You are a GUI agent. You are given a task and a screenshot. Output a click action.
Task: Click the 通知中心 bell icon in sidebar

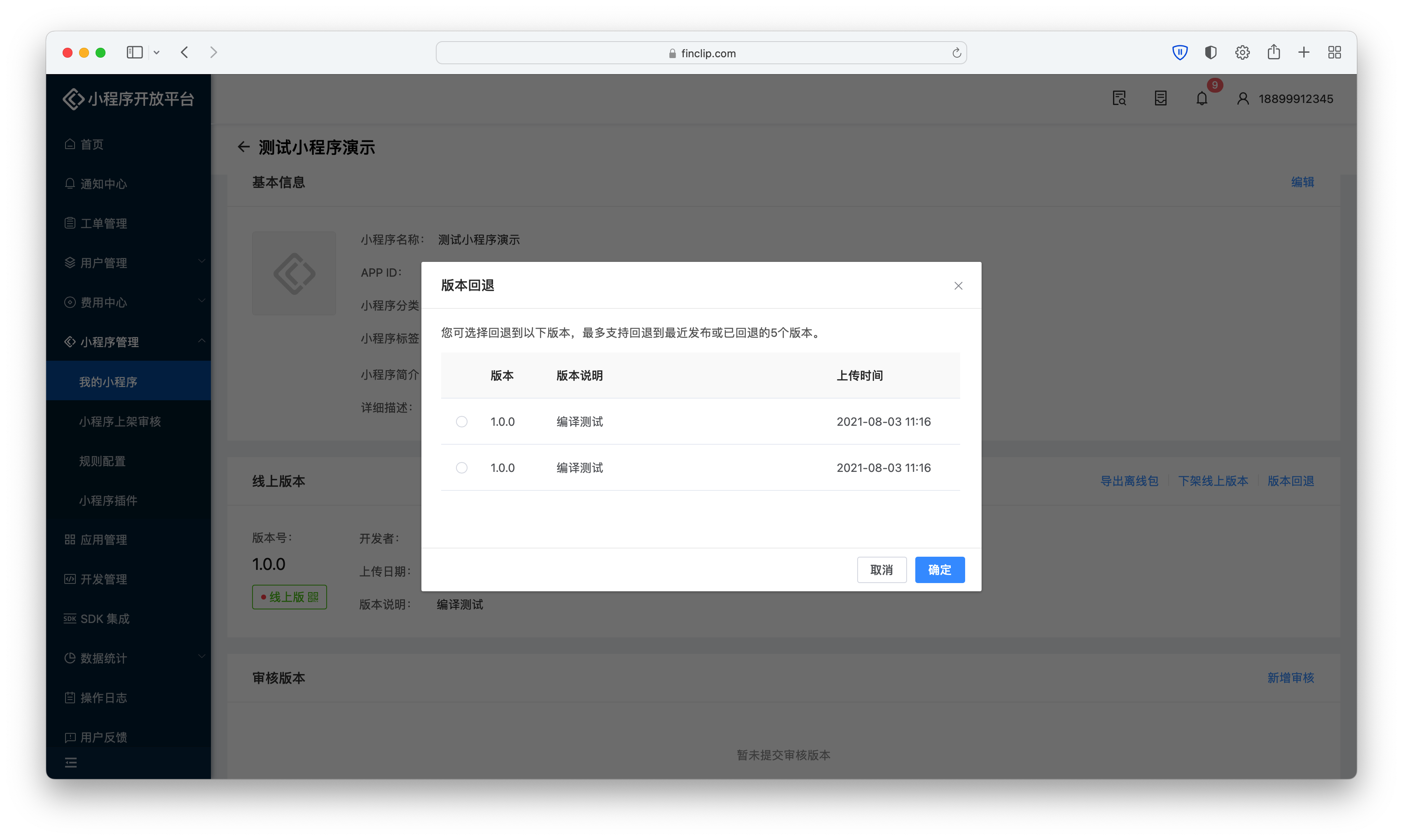[70, 183]
